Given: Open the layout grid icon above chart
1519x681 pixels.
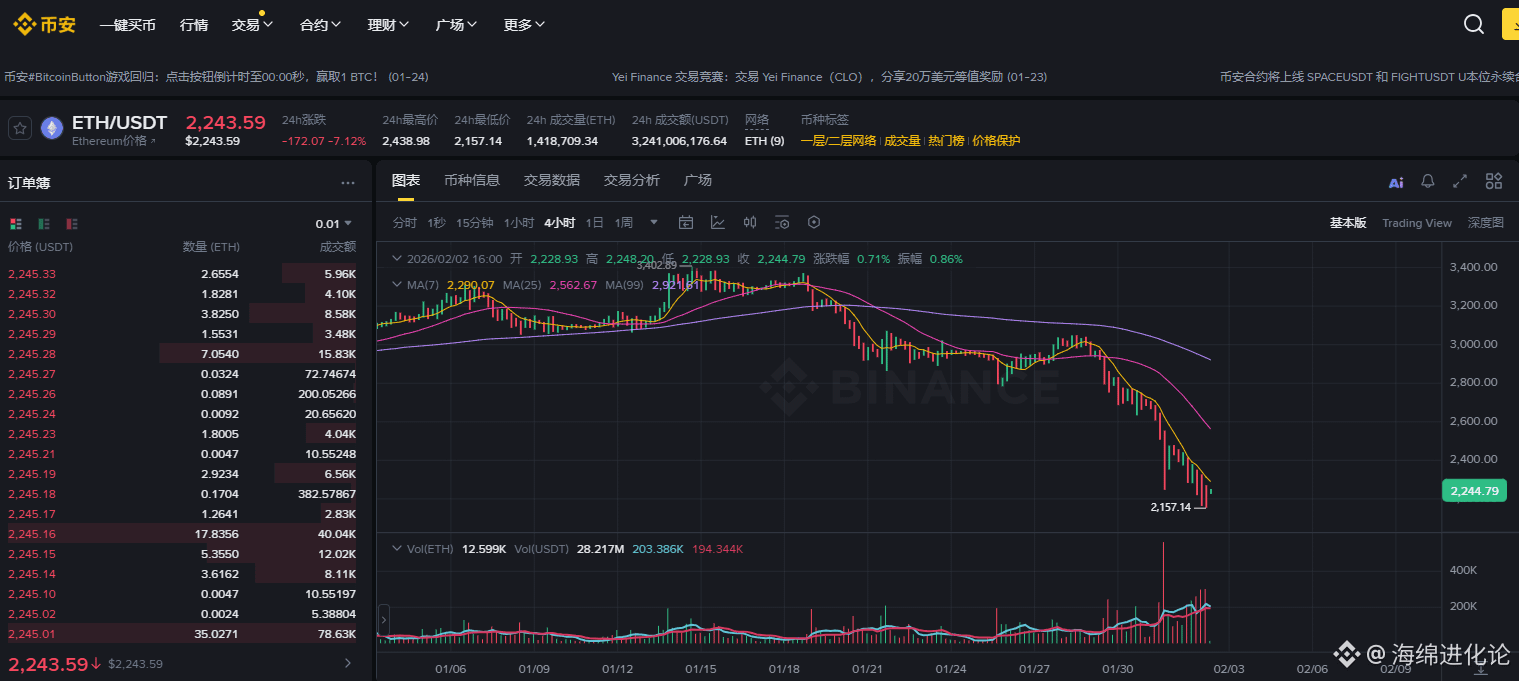Looking at the screenshot, I should point(1493,181).
